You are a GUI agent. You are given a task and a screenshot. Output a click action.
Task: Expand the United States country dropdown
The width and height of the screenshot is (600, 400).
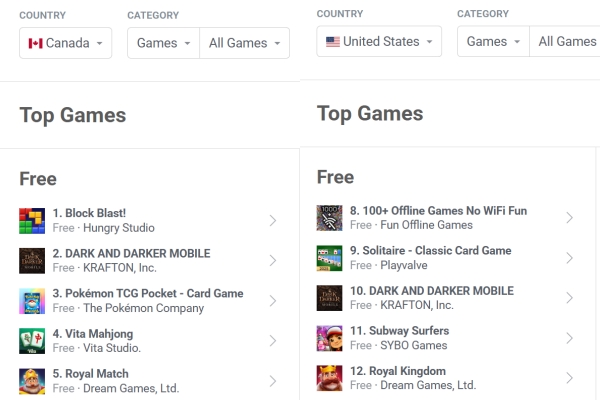click(x=379, y=42)
